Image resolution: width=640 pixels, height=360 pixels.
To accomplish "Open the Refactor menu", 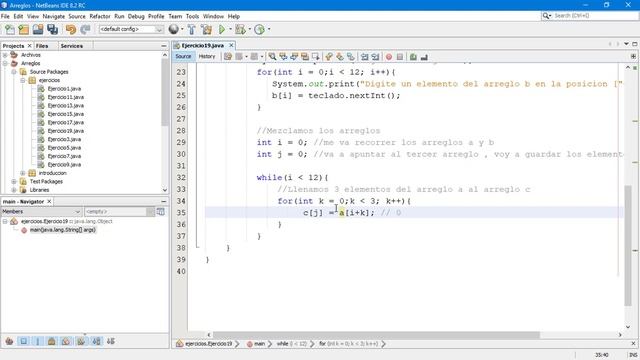I will (100, 16).
